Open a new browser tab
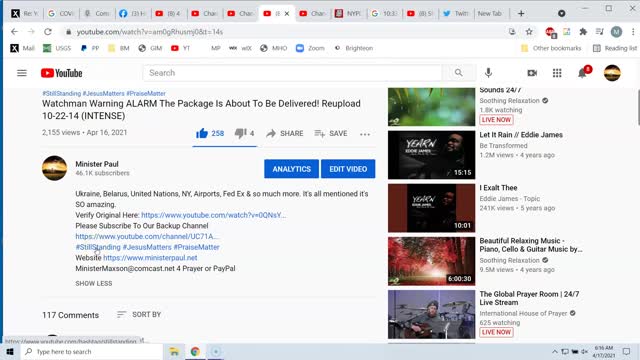The width and height of the screenshot is (640, 360). [x=521, y=13]
